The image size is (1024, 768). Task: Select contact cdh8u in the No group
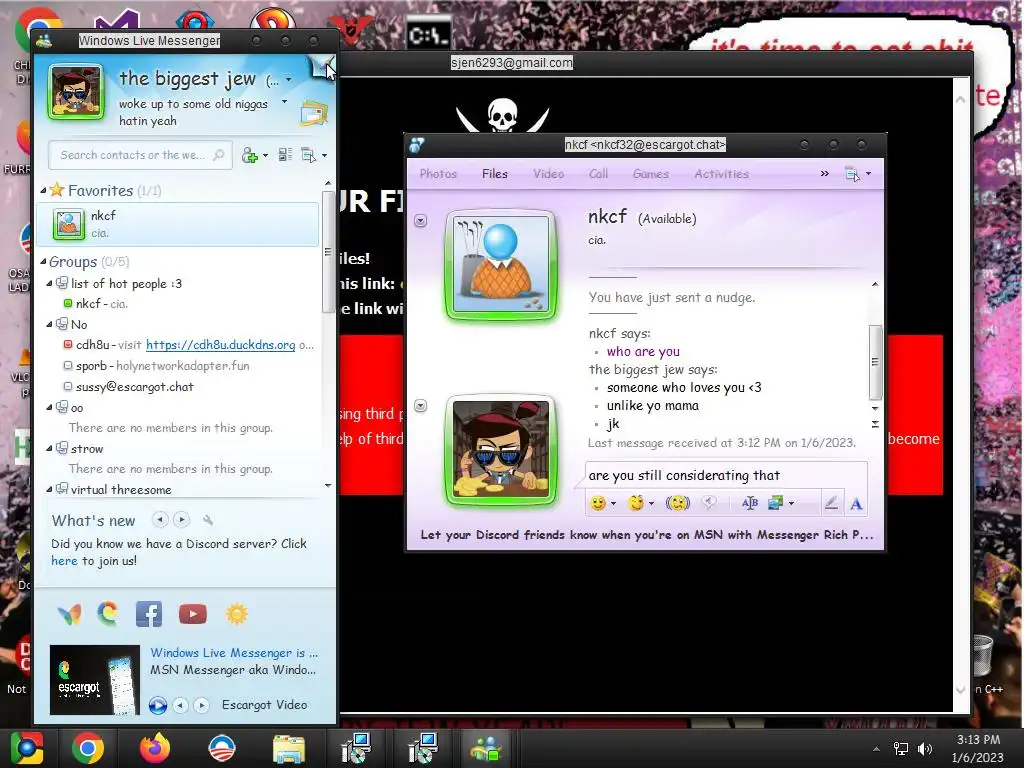coord(189,345)
